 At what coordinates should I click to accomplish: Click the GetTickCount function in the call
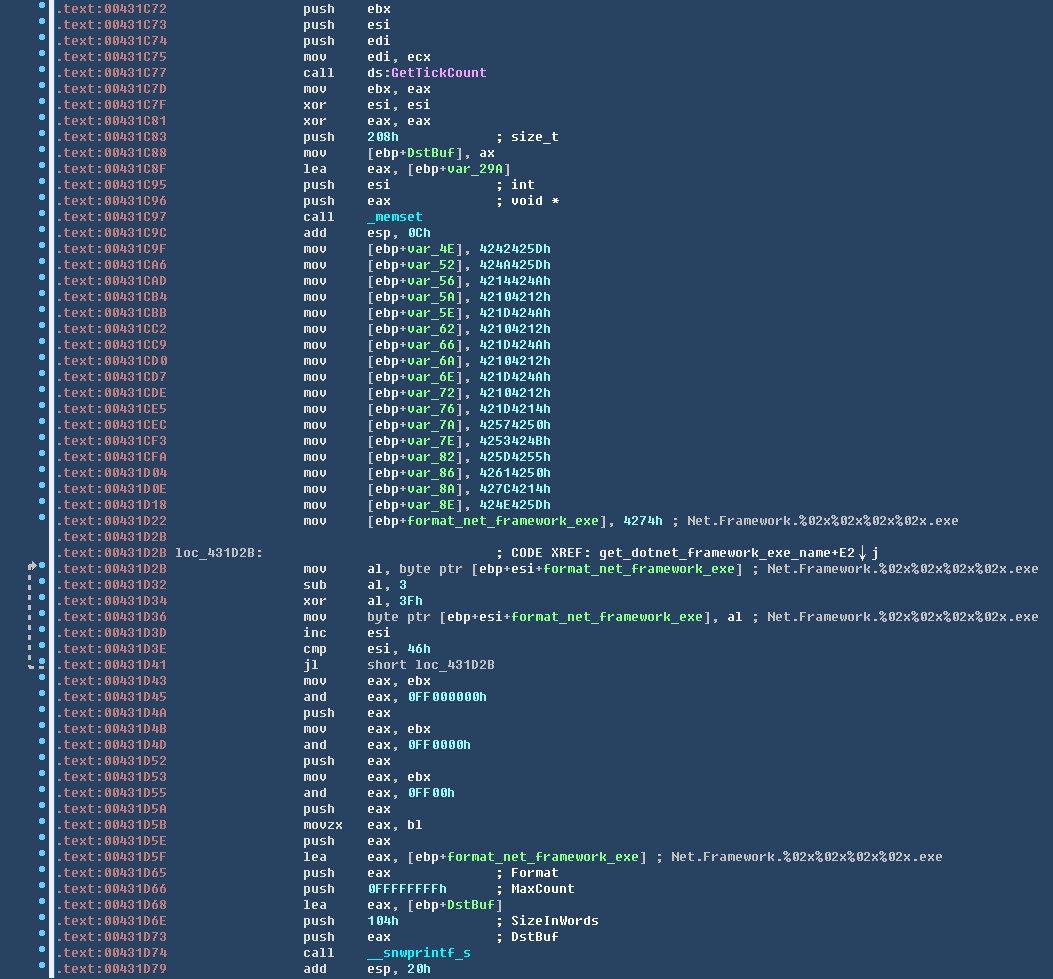(x=439, y=73)
